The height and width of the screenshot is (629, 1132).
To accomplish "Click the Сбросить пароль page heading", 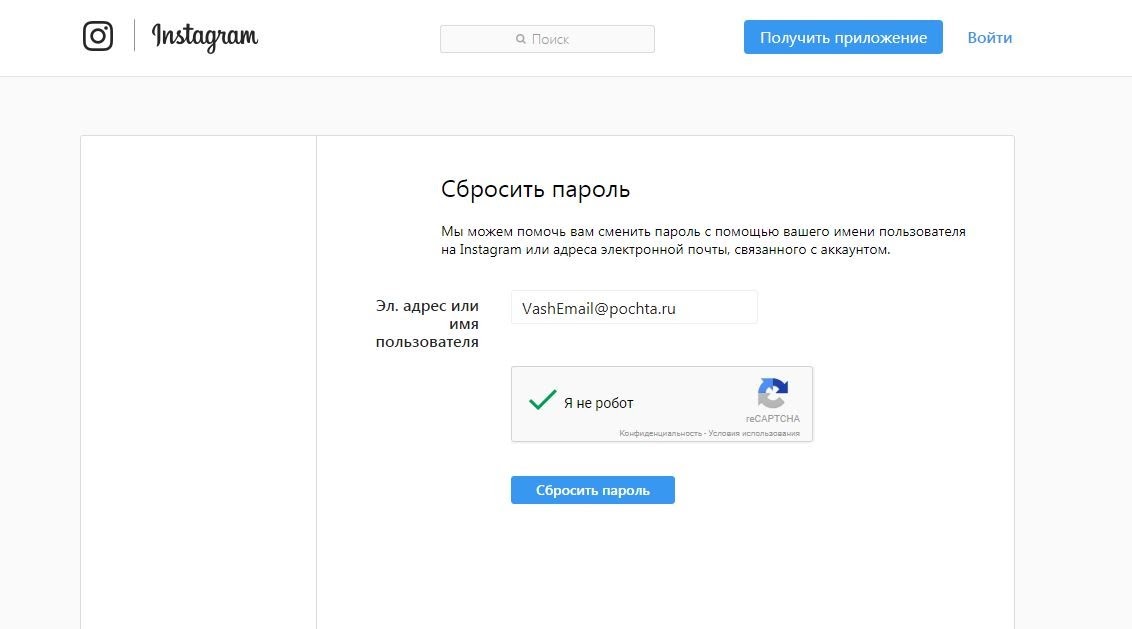I will click(536, 189).
